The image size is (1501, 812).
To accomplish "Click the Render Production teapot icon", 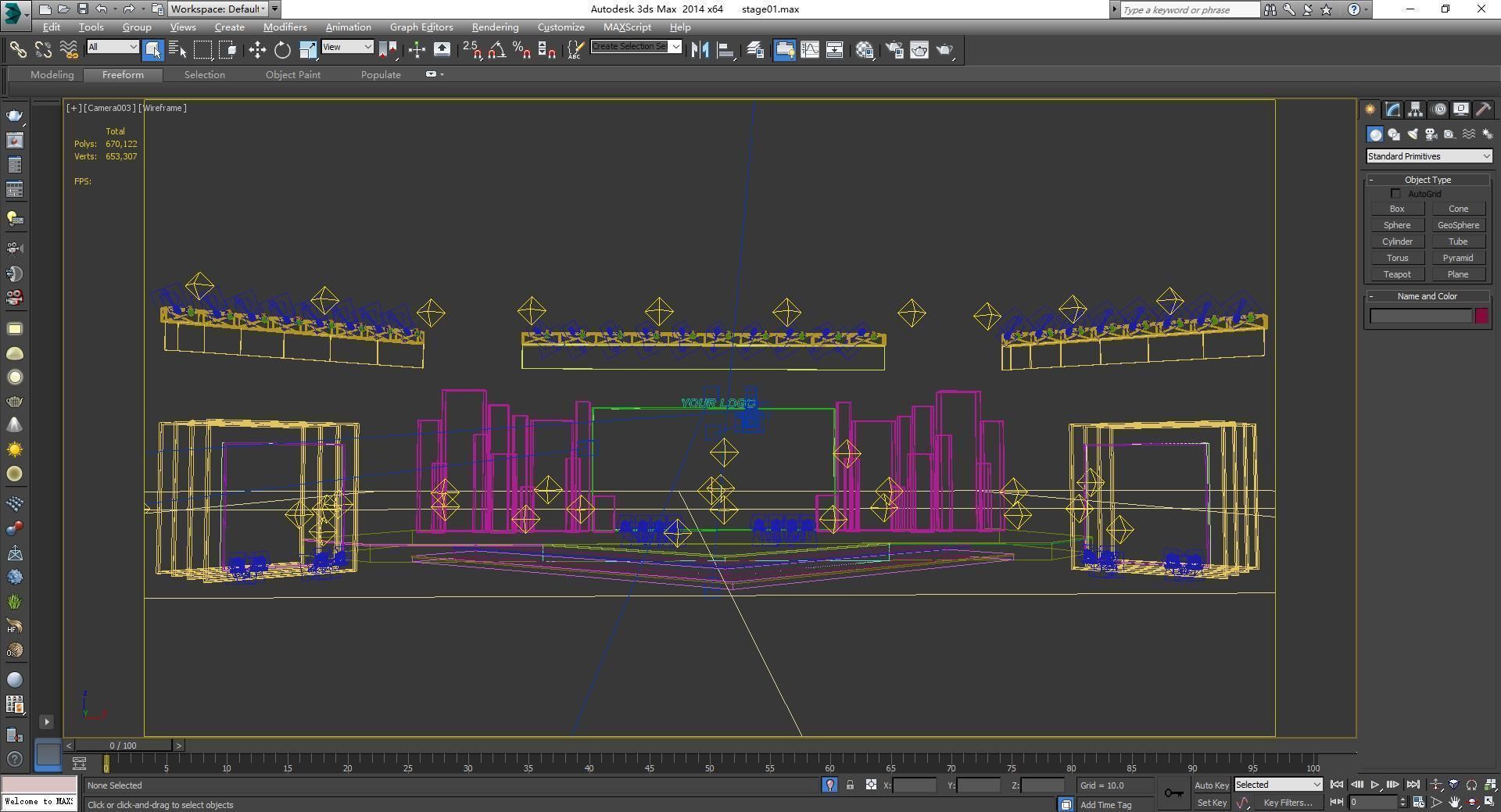I will pyautogui.click(x=945, y=50).
